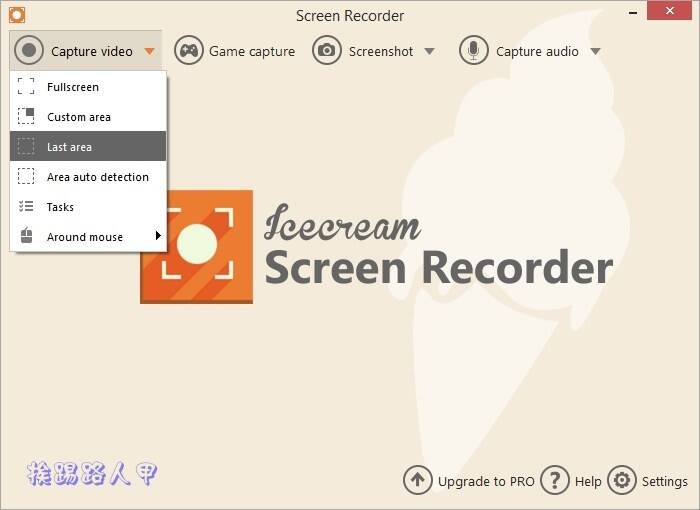Screen dimensions: 700x510
Task: Select Area auto detection option
Action: coord(88,176)
